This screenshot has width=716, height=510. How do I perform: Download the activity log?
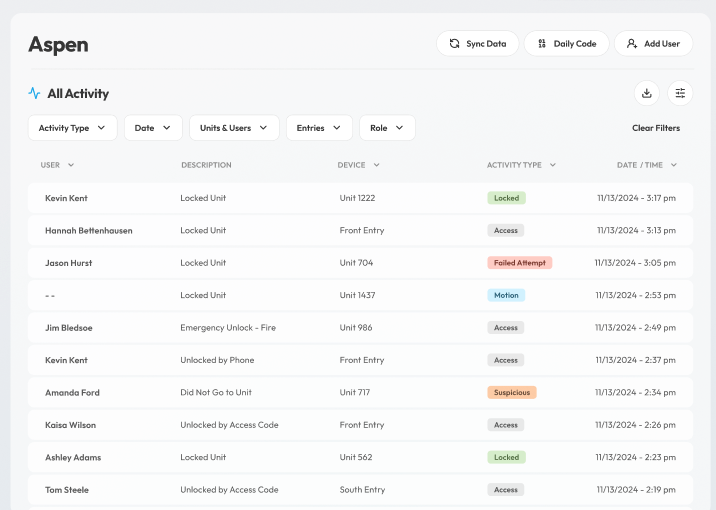click(x=647, y=93)
